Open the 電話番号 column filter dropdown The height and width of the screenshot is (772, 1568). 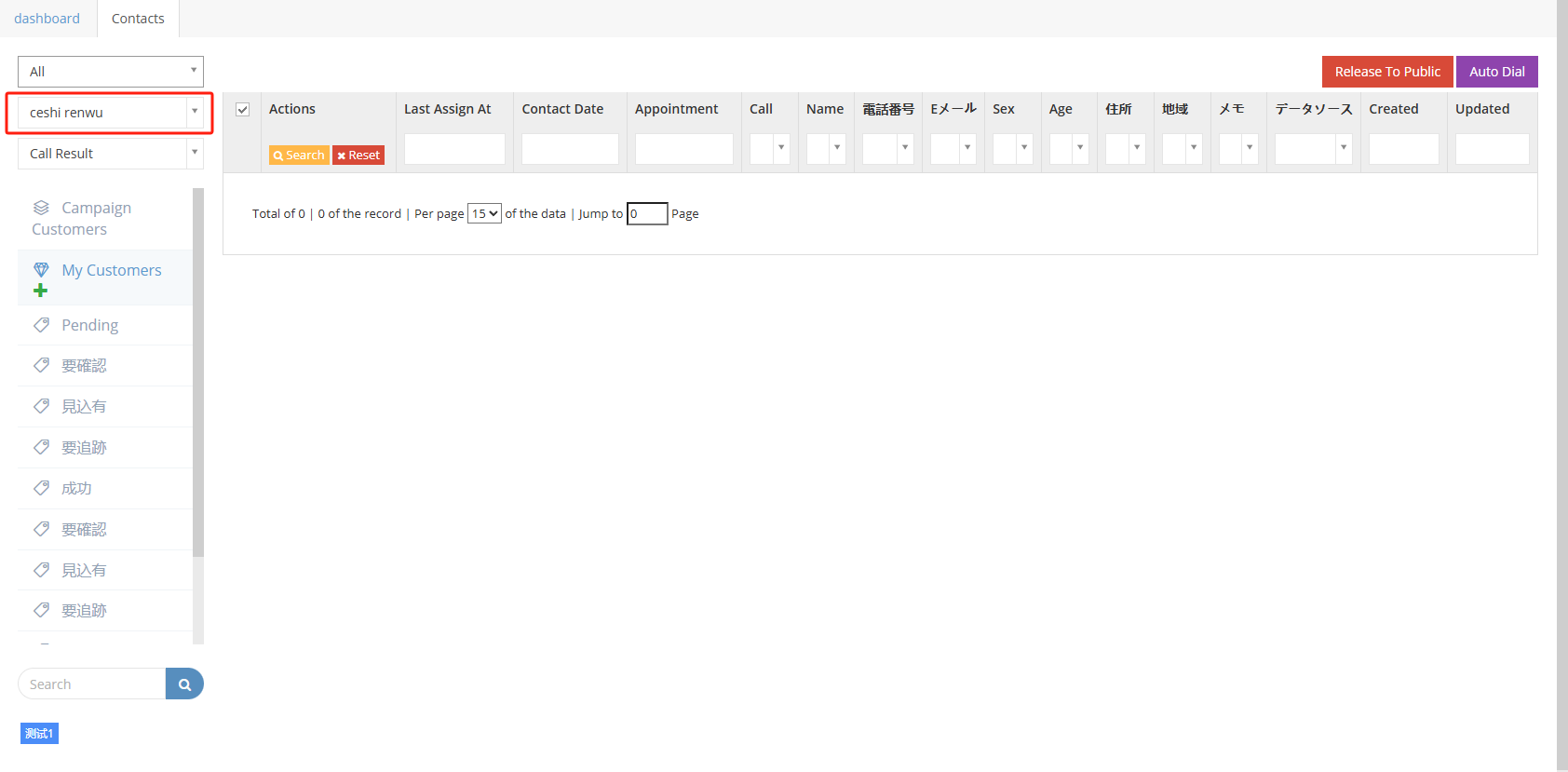(x=888, y=148)
